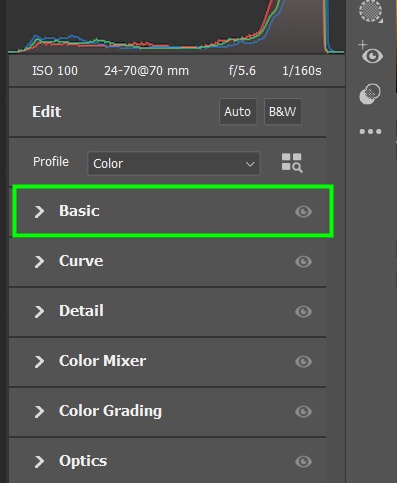
Task: Browse profiles with the grid search icon
Action: click(x=292, y=163)
